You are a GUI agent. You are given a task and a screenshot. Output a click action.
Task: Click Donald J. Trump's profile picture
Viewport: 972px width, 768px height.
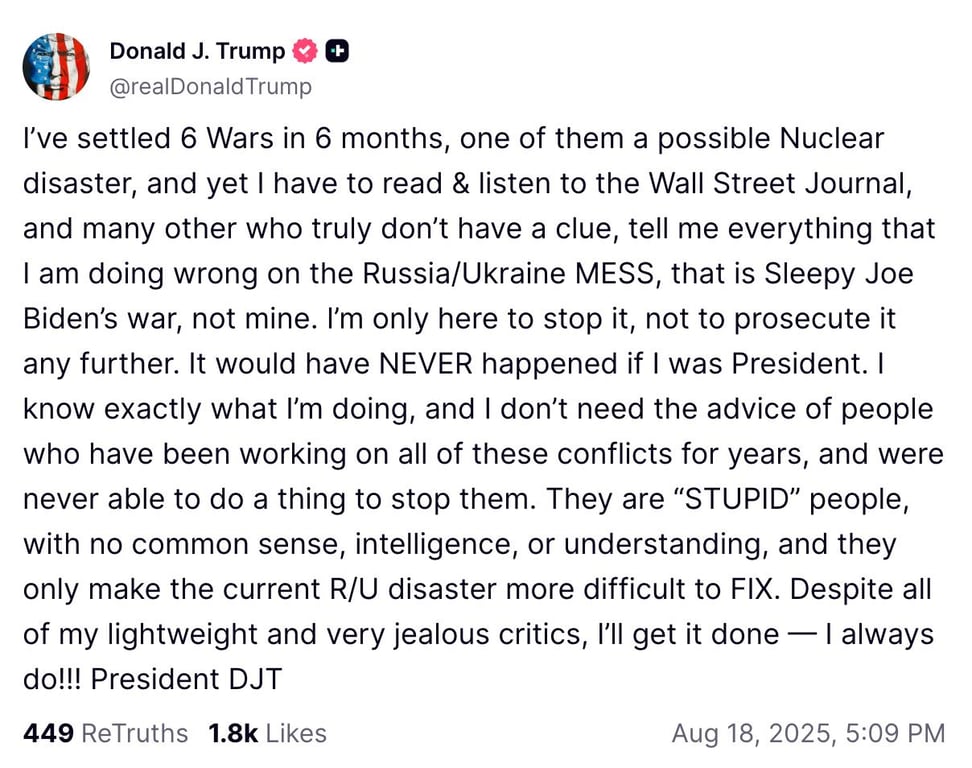56,66
